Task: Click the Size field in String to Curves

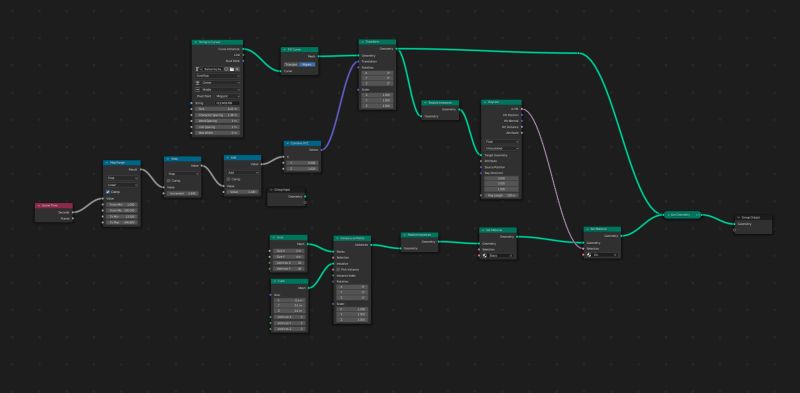Action: (218, 109)
